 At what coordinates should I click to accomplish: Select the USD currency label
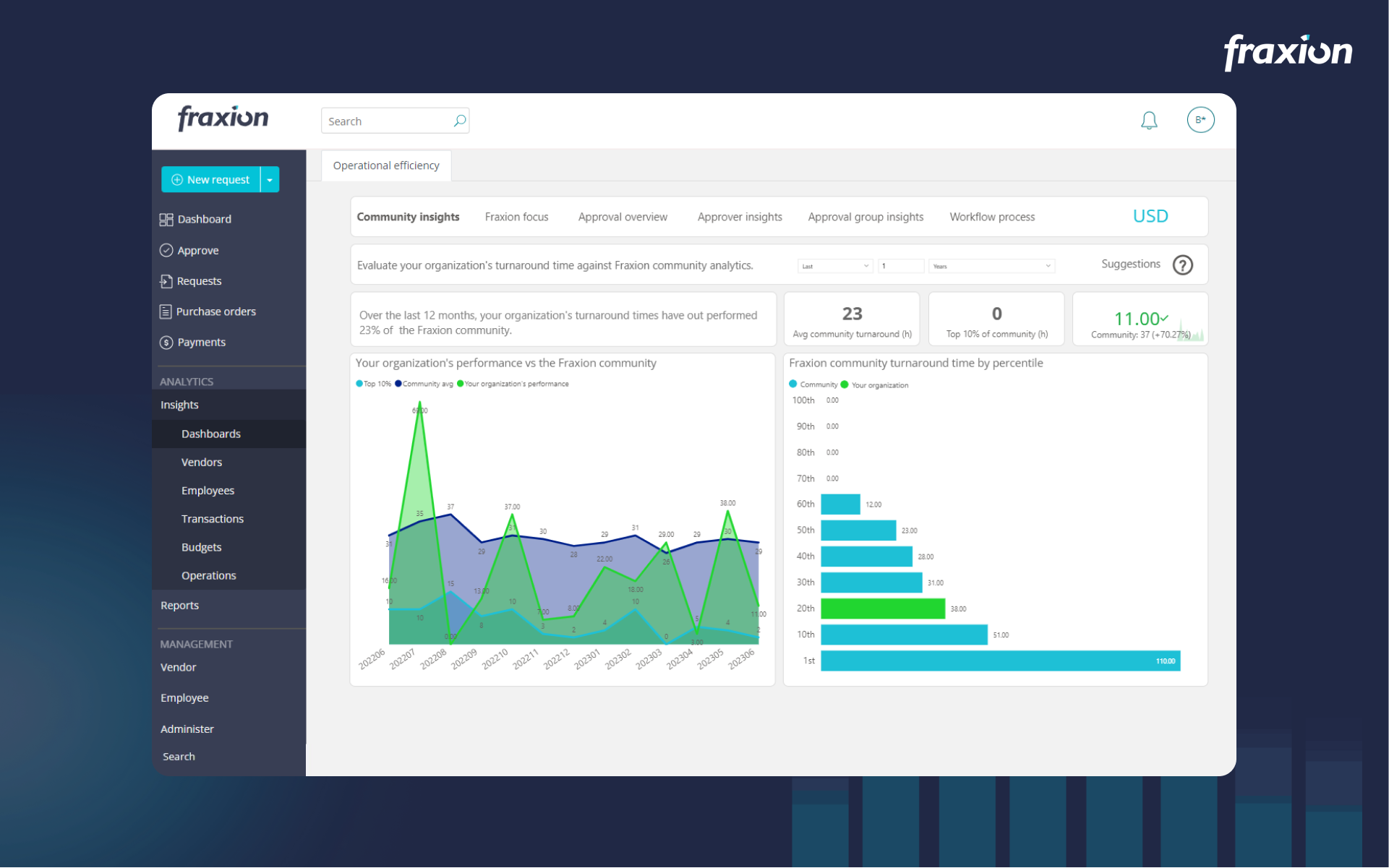1150,216
